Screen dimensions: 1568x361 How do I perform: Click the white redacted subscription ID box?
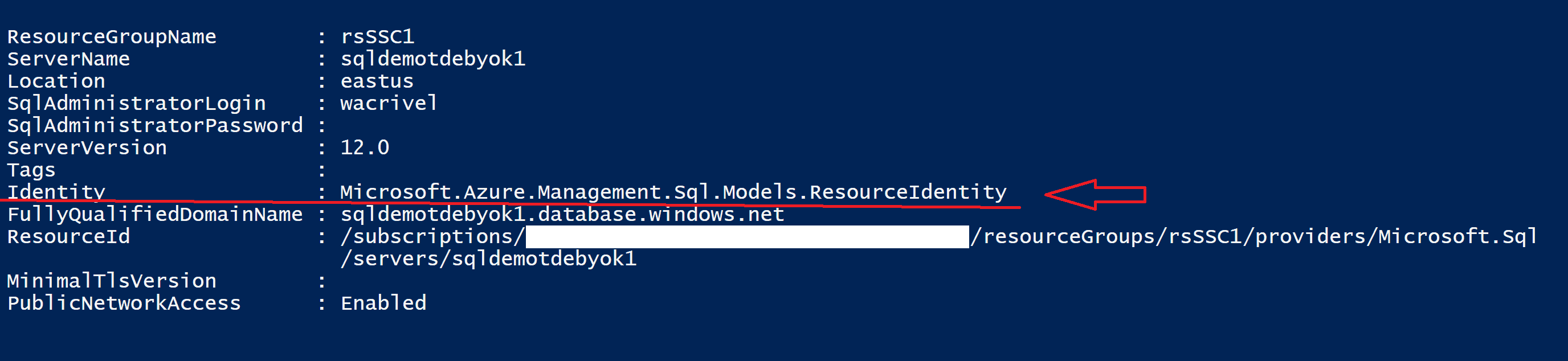click(747, 237)
